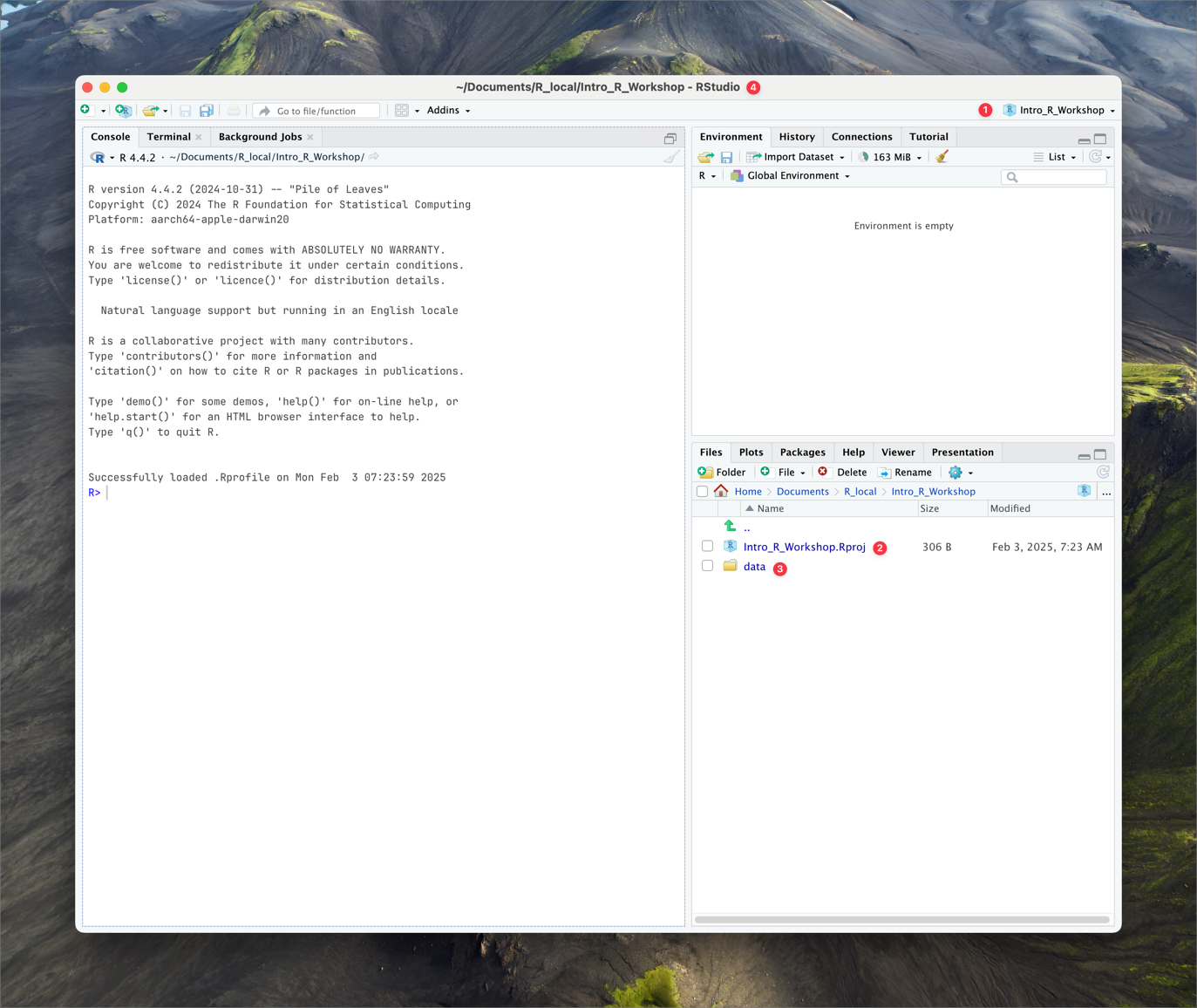Click the Open File folder icon

(151, 111)
